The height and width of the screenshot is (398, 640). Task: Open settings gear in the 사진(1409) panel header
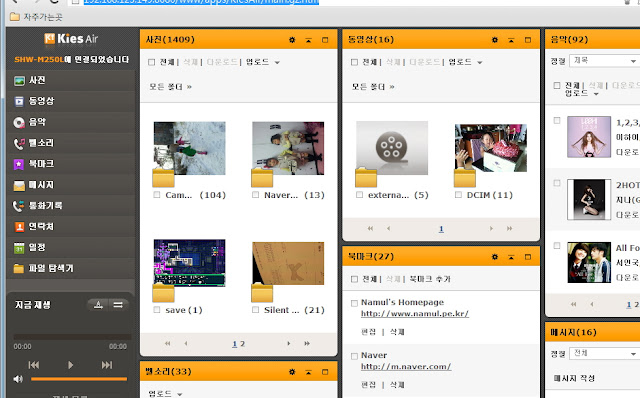pyautogui.click(x=292, y=40)
